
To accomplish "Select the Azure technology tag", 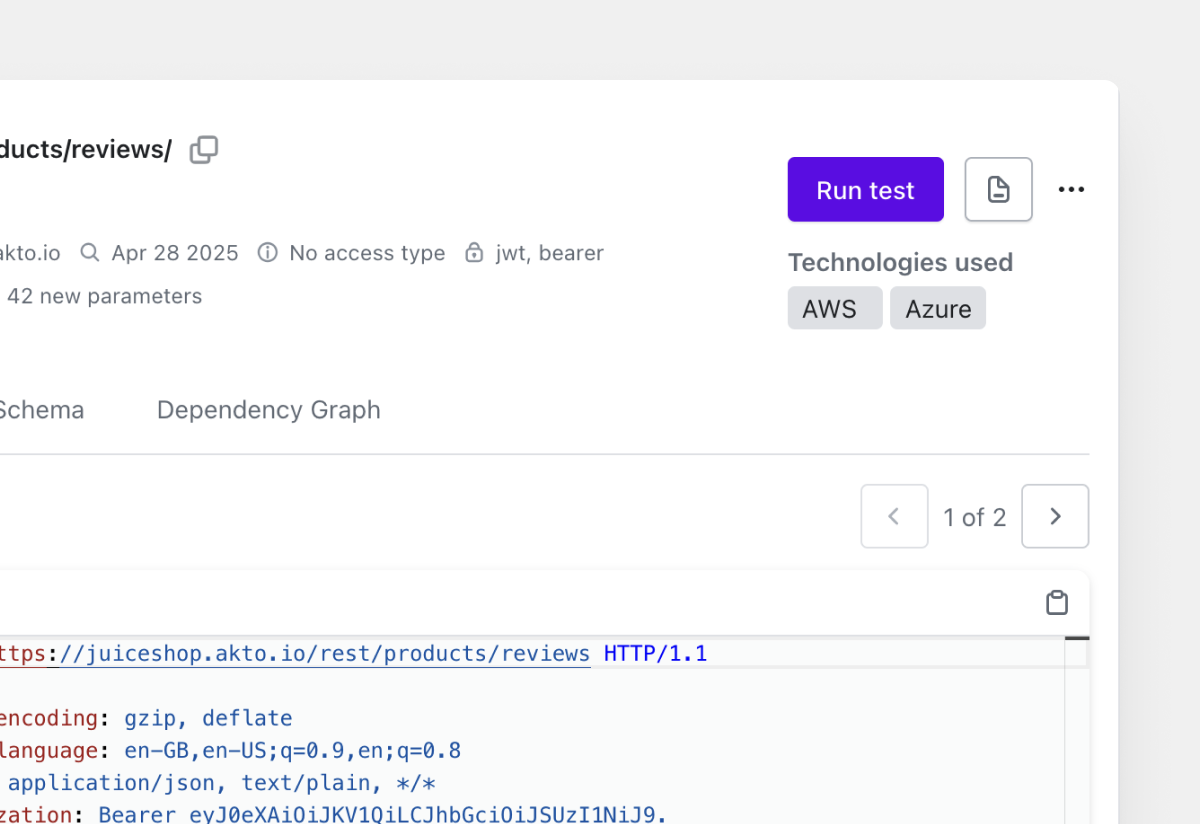I will [x=937, y=308].
